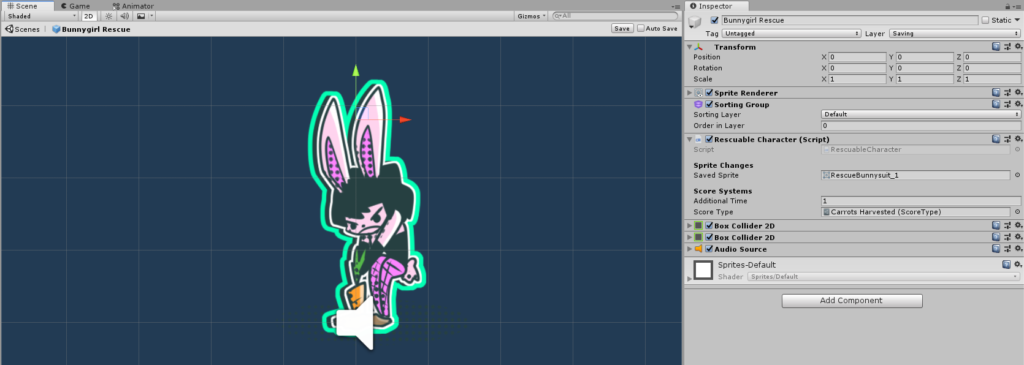Click the scene effects image icon
This screenshot has height=365, width=1024.
(x=140, y=16)
